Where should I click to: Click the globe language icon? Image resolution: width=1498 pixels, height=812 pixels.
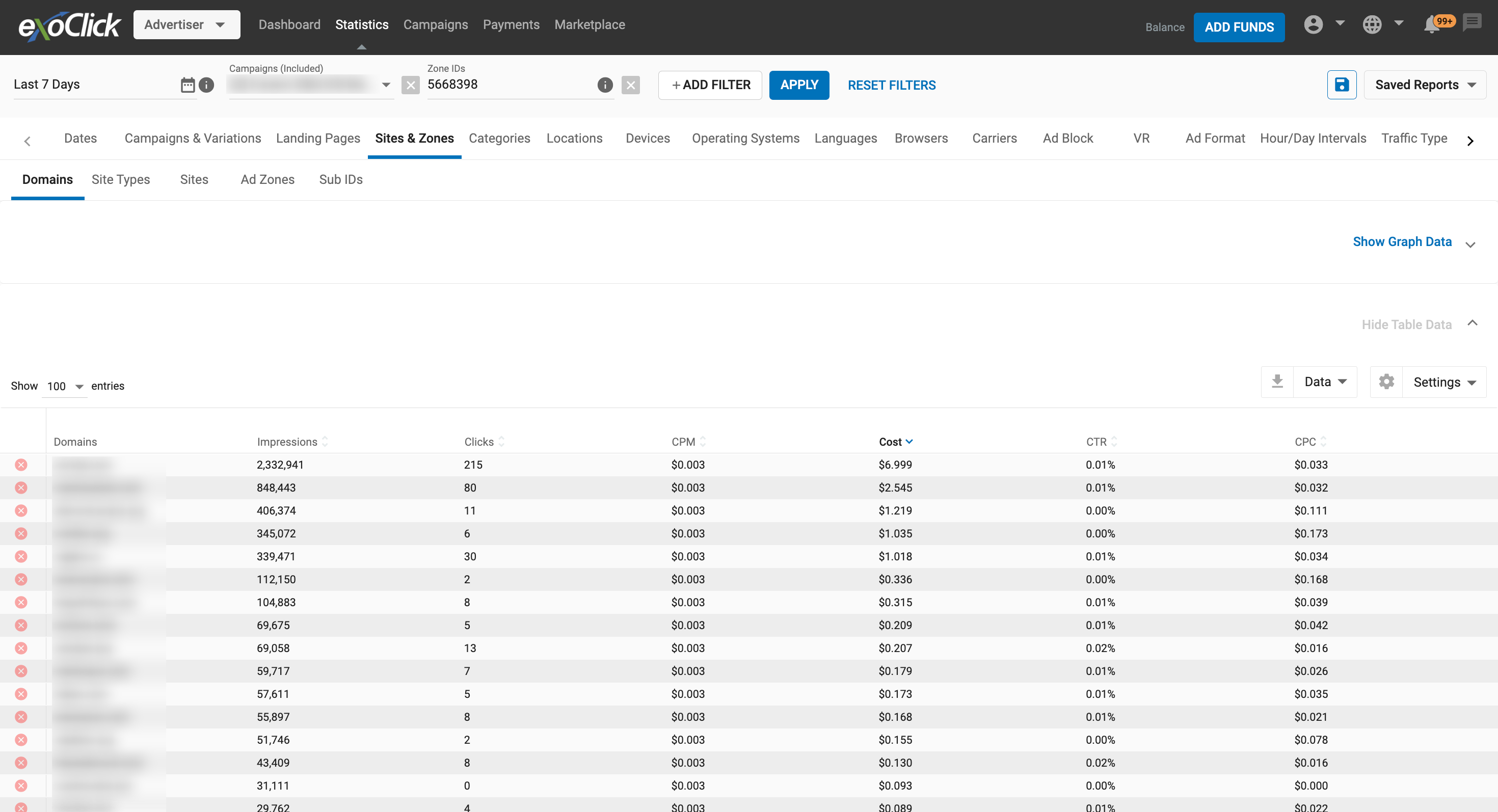coord(1372,24)
